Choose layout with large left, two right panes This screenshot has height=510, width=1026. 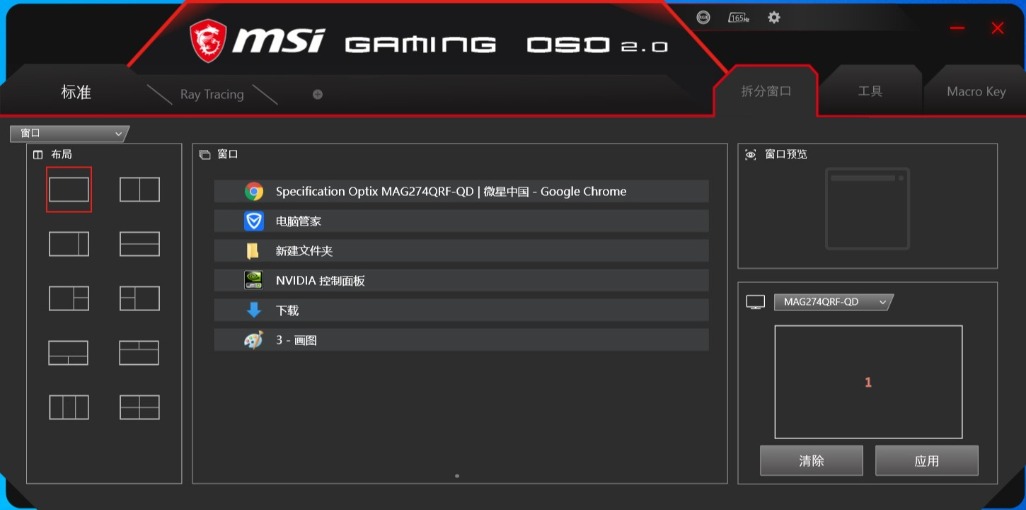click(x=69, y=298)
